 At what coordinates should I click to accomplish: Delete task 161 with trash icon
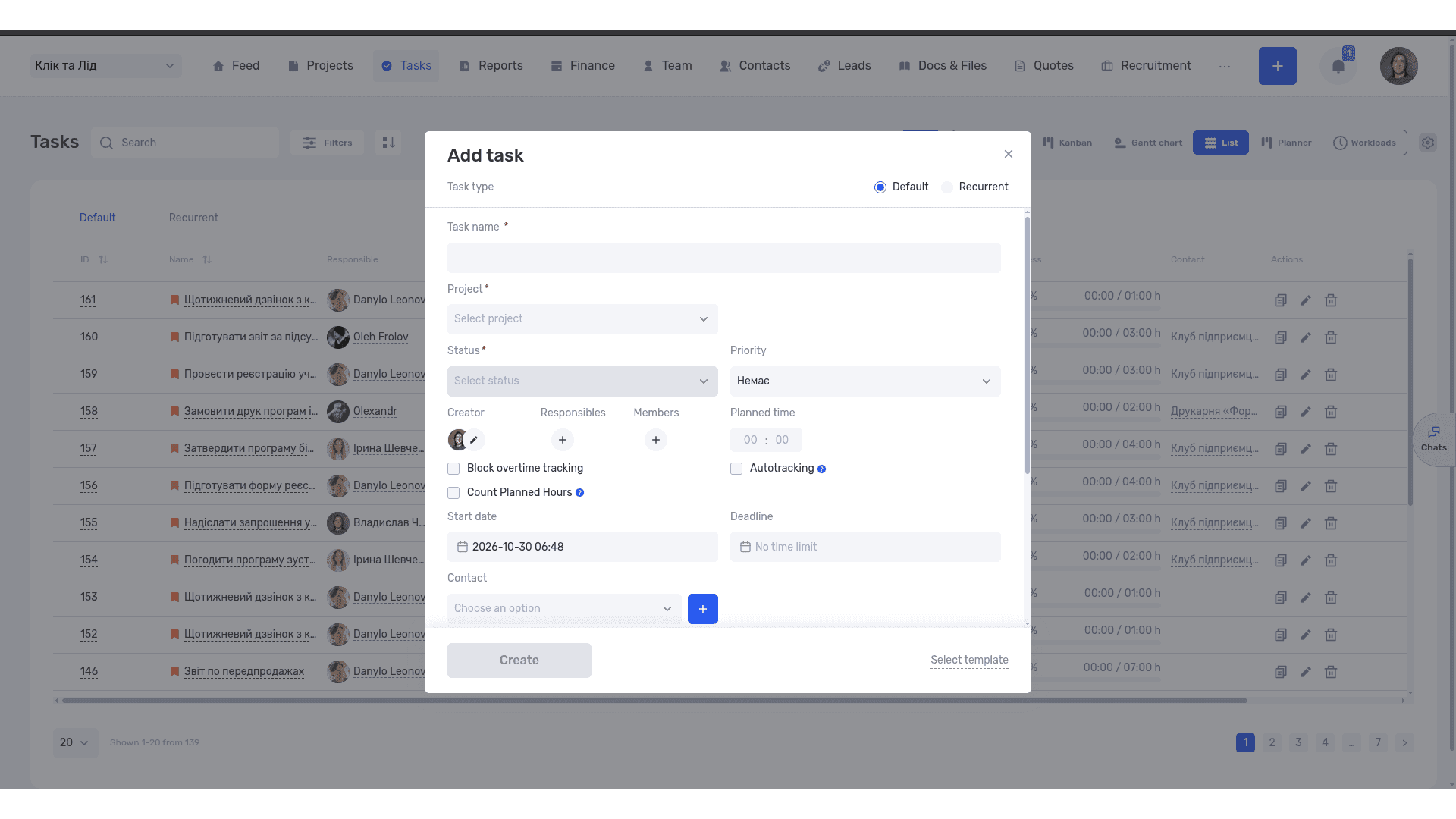[x=1330, y=300]
